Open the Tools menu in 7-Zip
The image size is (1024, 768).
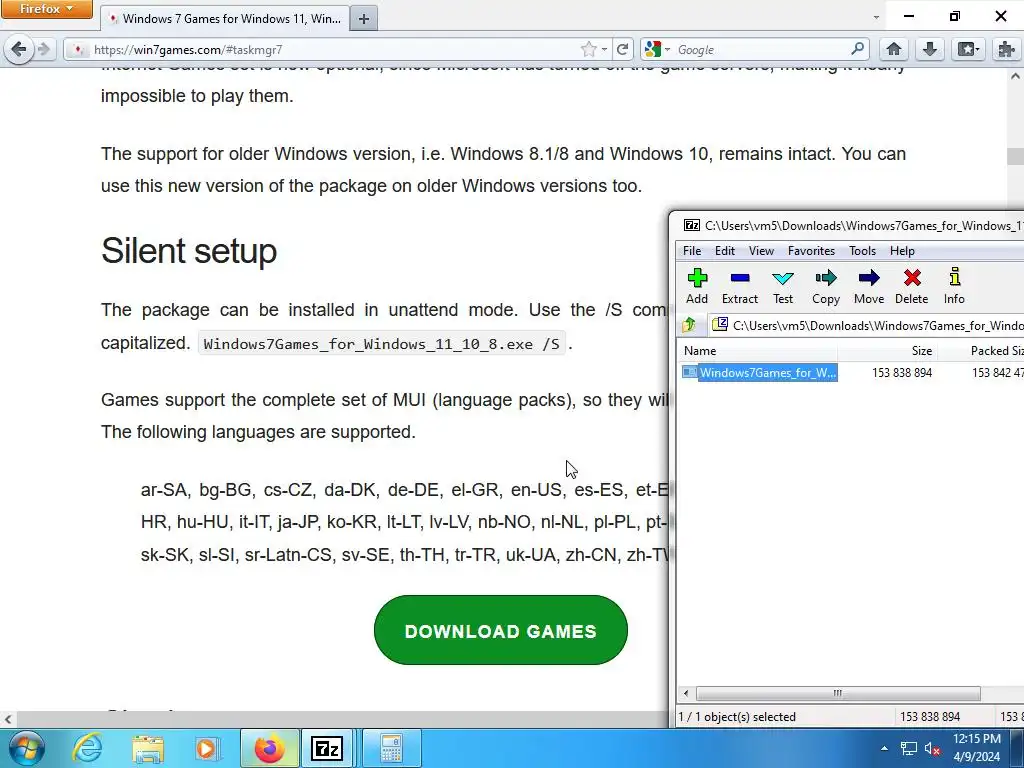[862, 251]
